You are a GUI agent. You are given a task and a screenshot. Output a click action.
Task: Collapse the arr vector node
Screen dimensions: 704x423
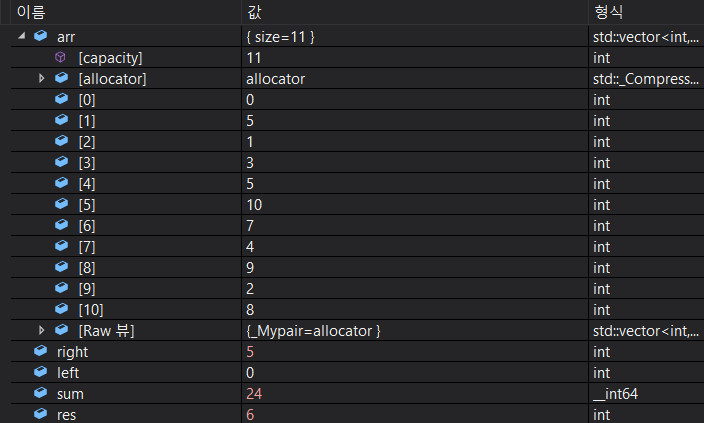[x=22, y=37]
